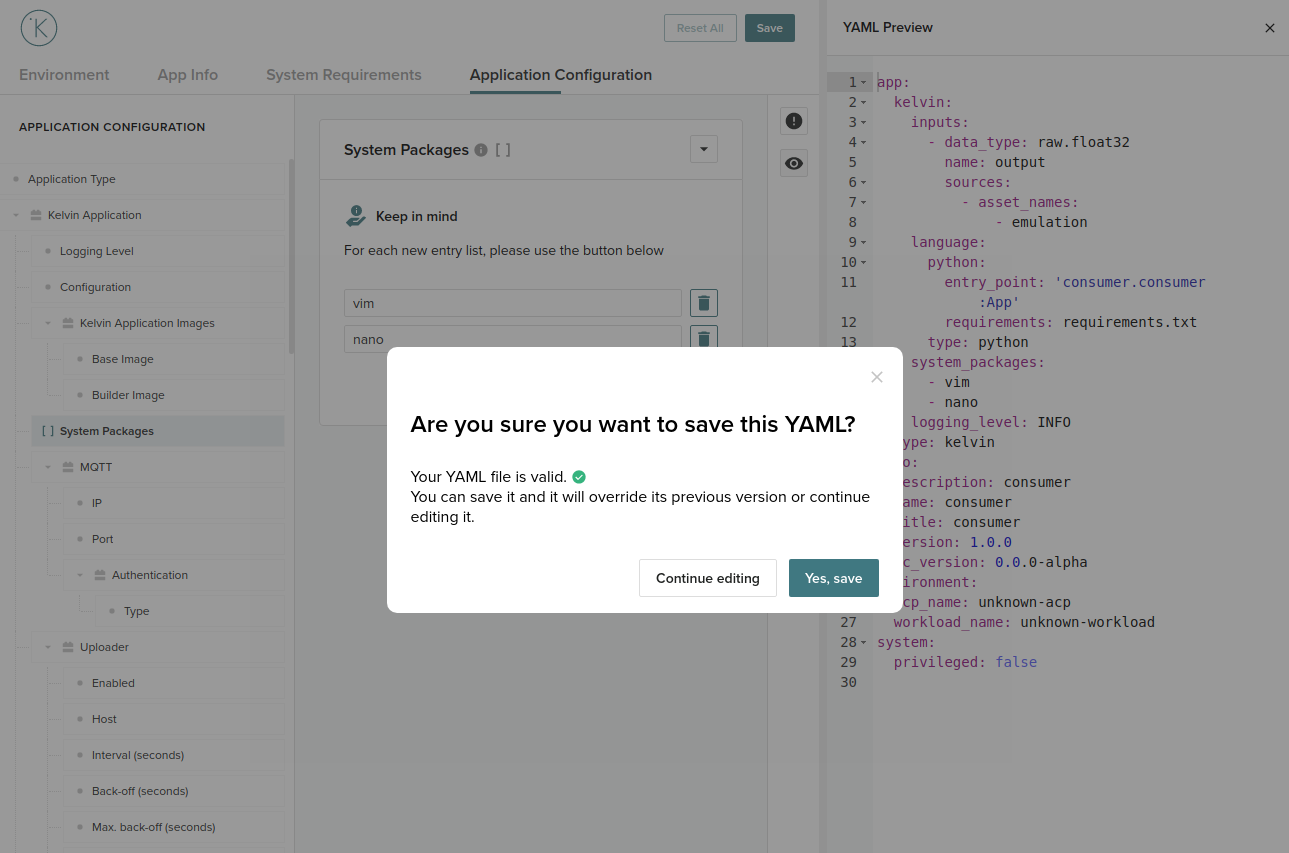Fold YAML line 3 inputs block
The height and width of the screenshot is (853, 1289).
tap(863, 122)
